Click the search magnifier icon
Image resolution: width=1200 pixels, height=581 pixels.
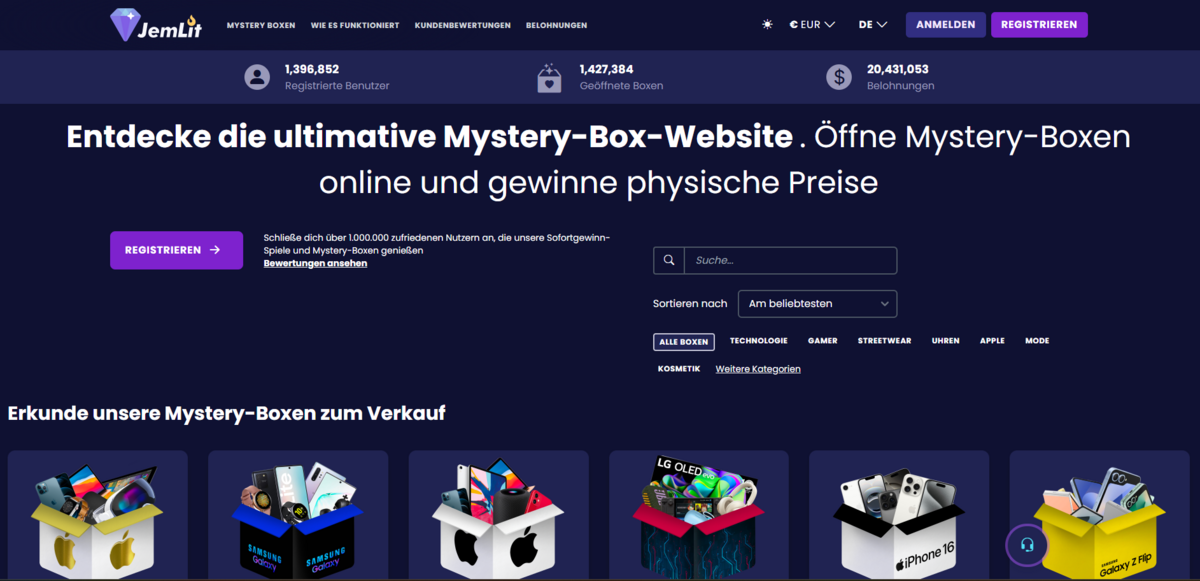[668, 261]
